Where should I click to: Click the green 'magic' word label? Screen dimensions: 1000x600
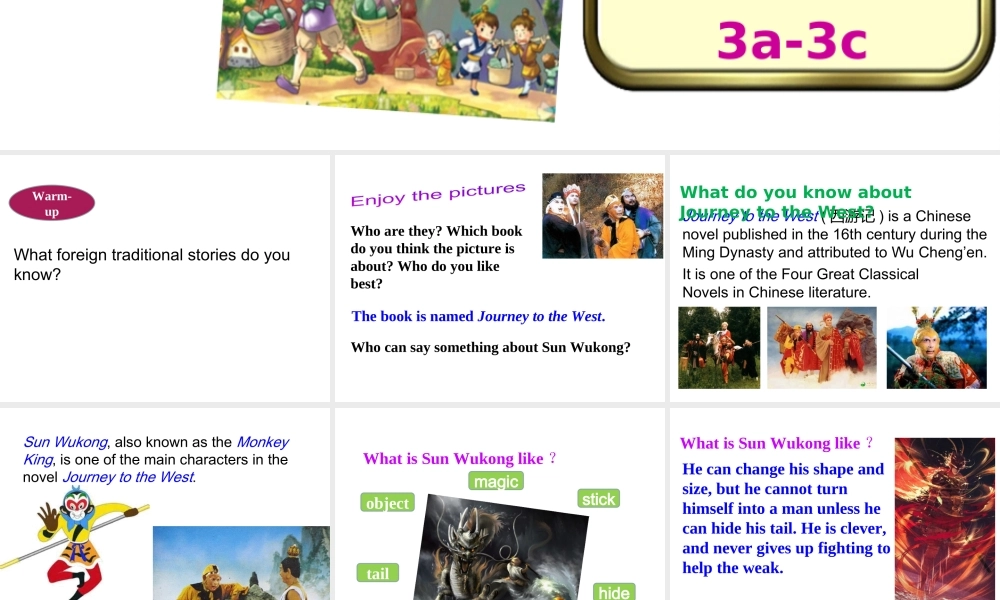(x=496, y=481)
